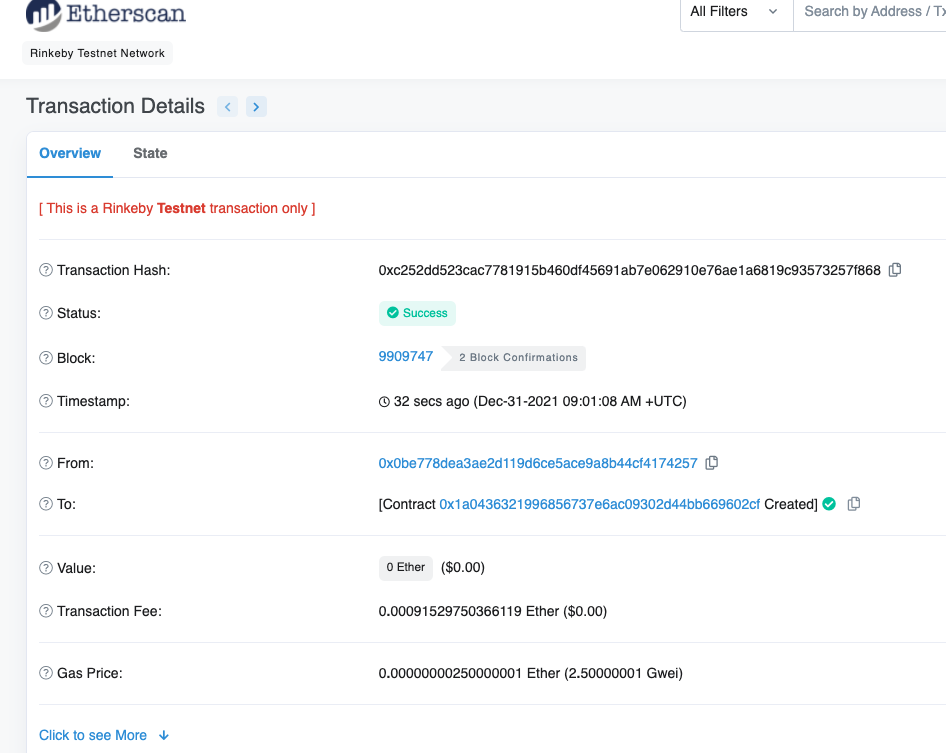Open help icon next to To

point(46,504)
